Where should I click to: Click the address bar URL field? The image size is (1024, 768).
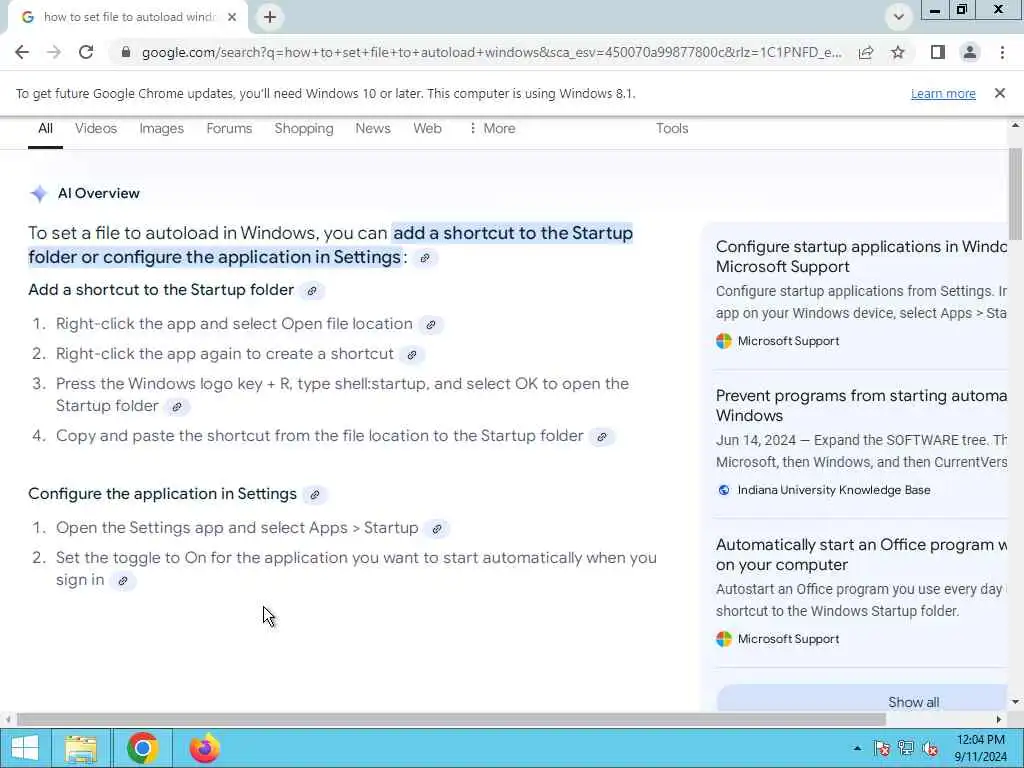click(x=491, y=52)
